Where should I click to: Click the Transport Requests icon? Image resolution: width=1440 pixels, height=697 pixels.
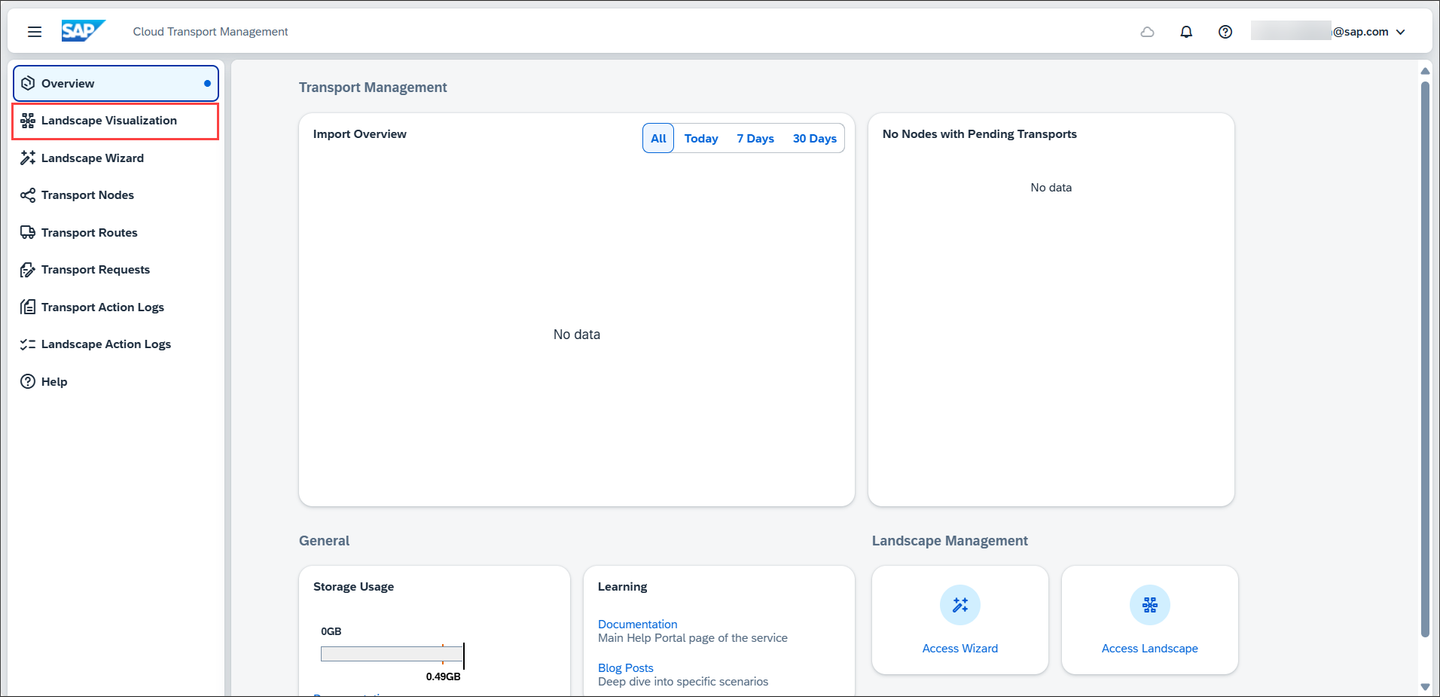[x=28, y=270]
